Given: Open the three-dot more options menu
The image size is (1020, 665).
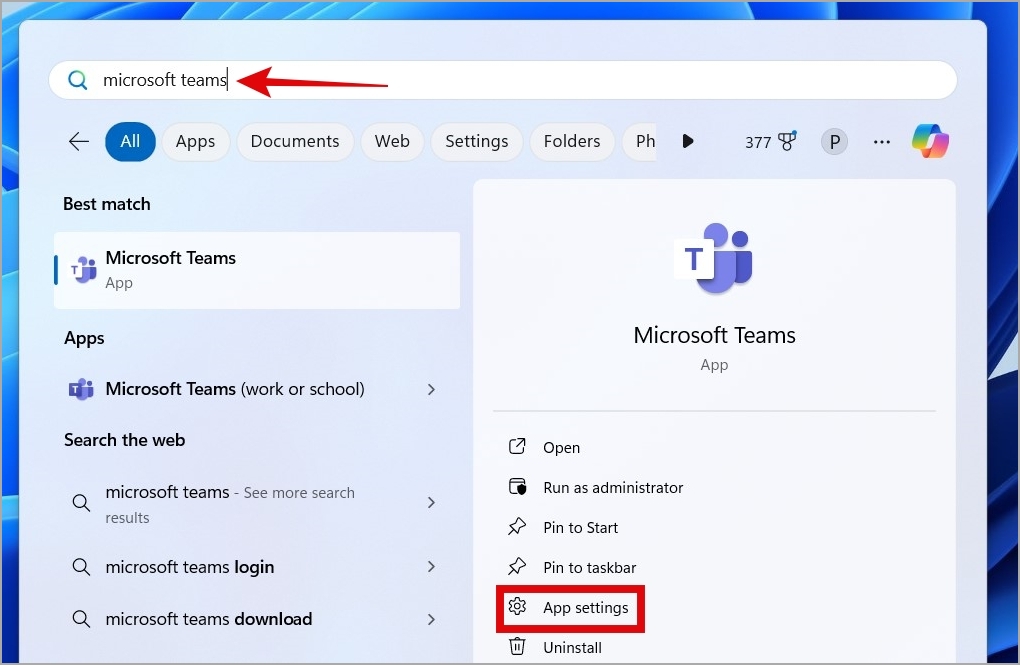Looking at the screenshot, I should pyautogui.click(x=881, y=142).
